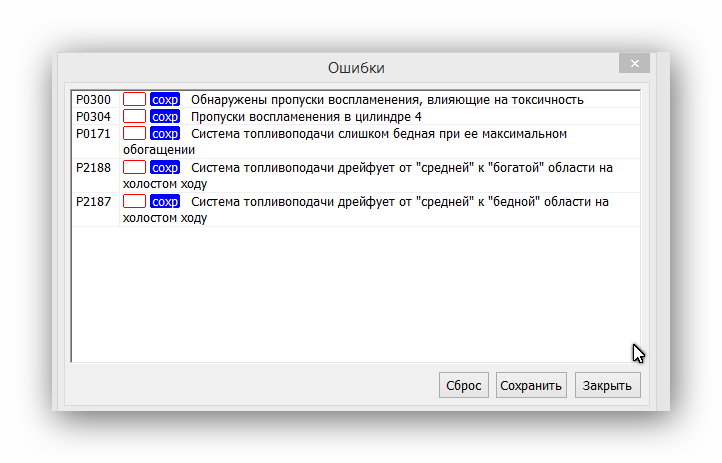
Task: Click the blue сохр badge for P0300
Action: point(165,99)
